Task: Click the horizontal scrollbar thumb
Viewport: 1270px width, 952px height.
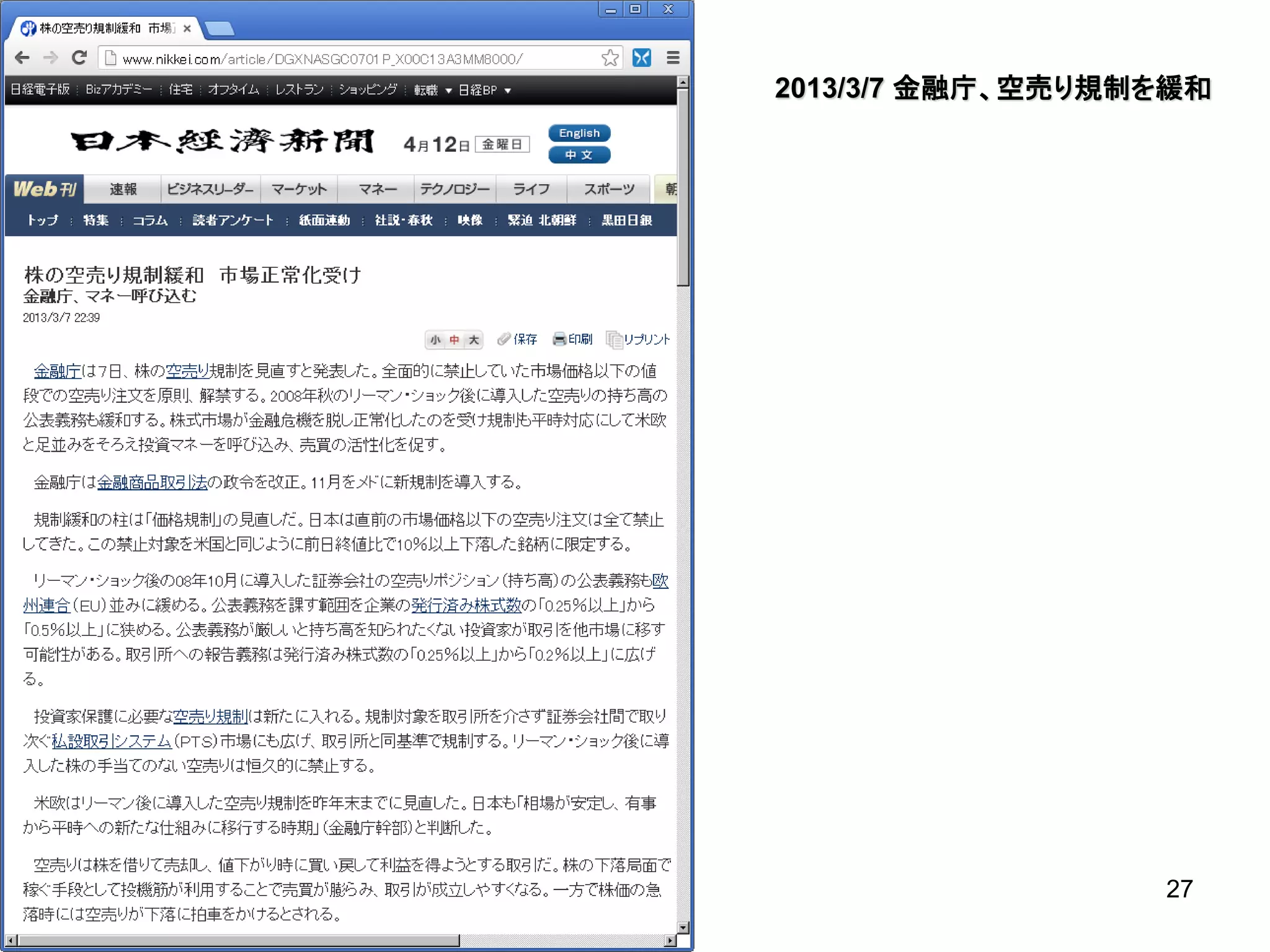Action: (238, 940)
